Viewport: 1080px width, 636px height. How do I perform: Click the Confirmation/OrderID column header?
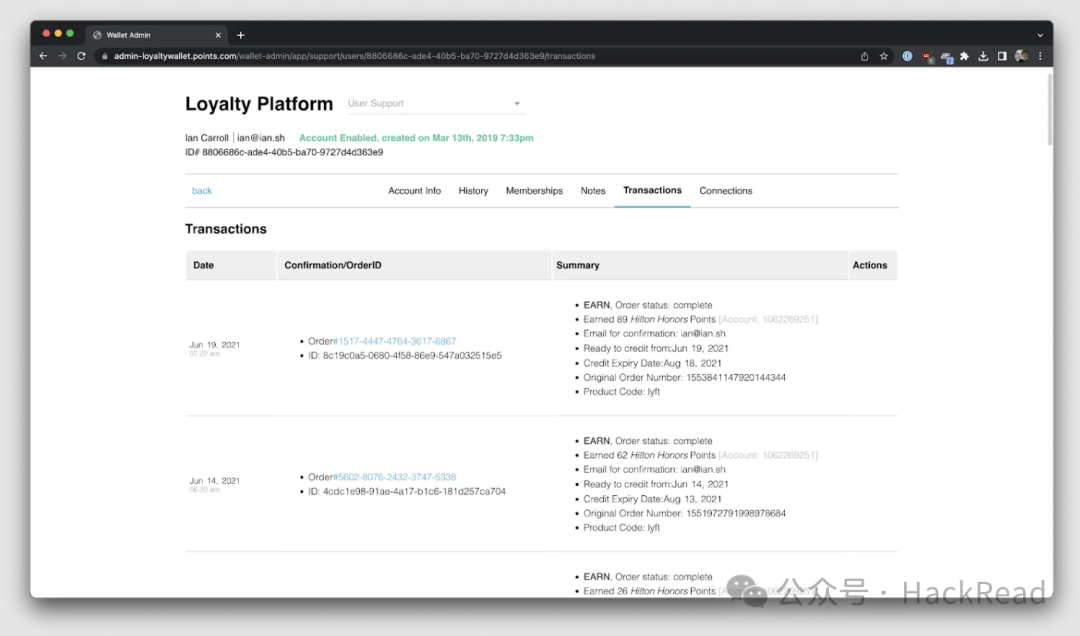414,265
